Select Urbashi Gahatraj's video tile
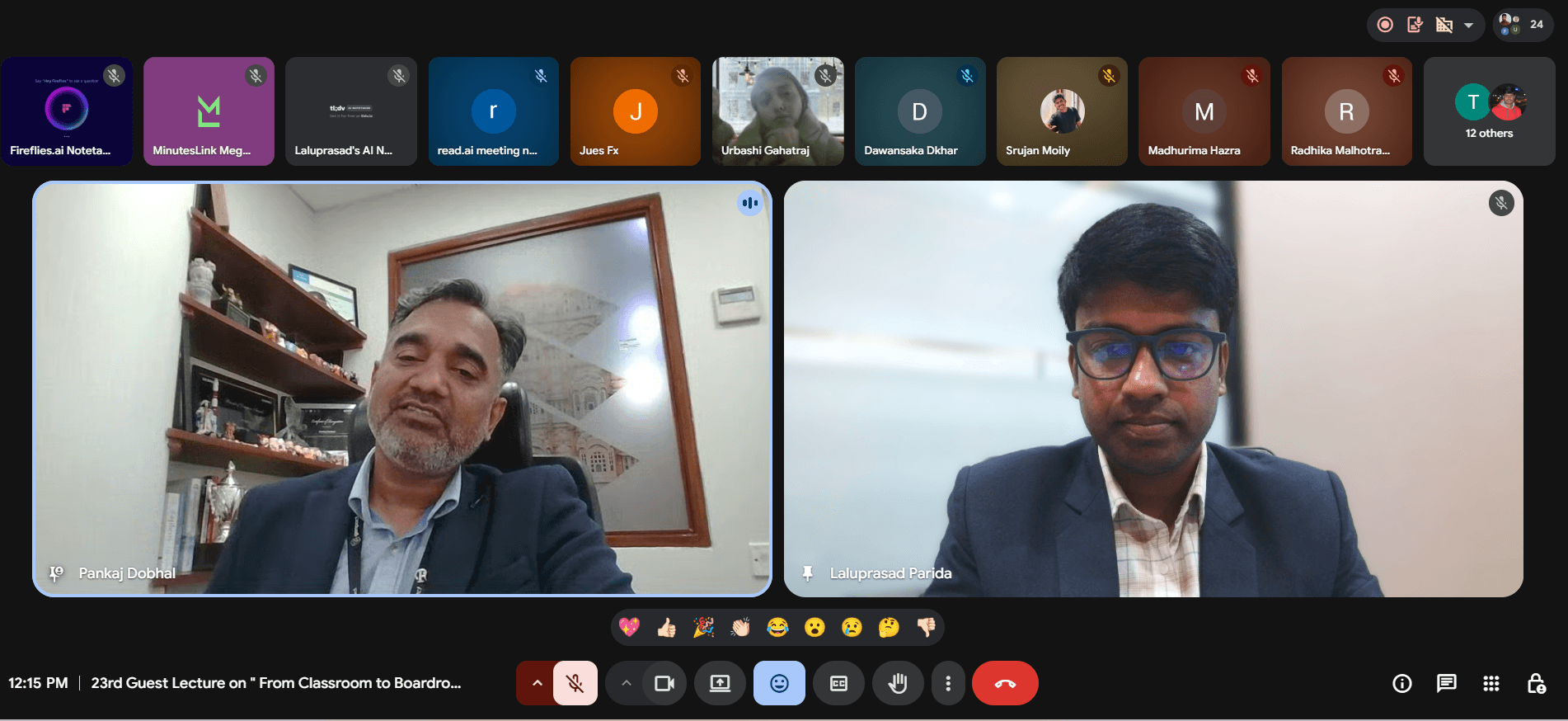This screenshot has width=1568, height=721. coord(778,111)
